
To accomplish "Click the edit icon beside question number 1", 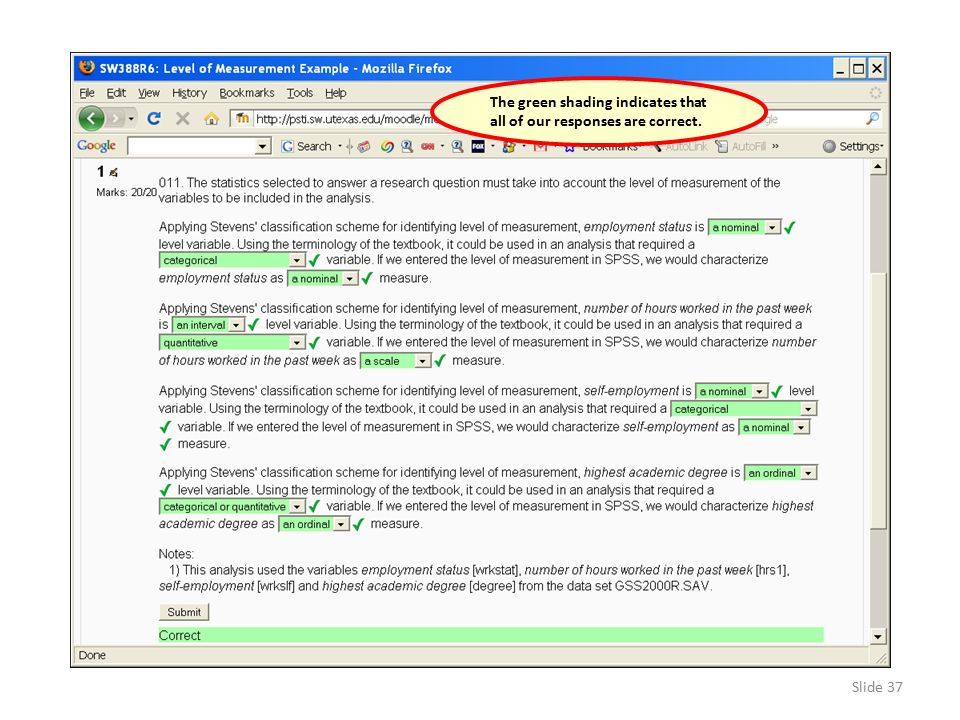I will coord(113,173).
